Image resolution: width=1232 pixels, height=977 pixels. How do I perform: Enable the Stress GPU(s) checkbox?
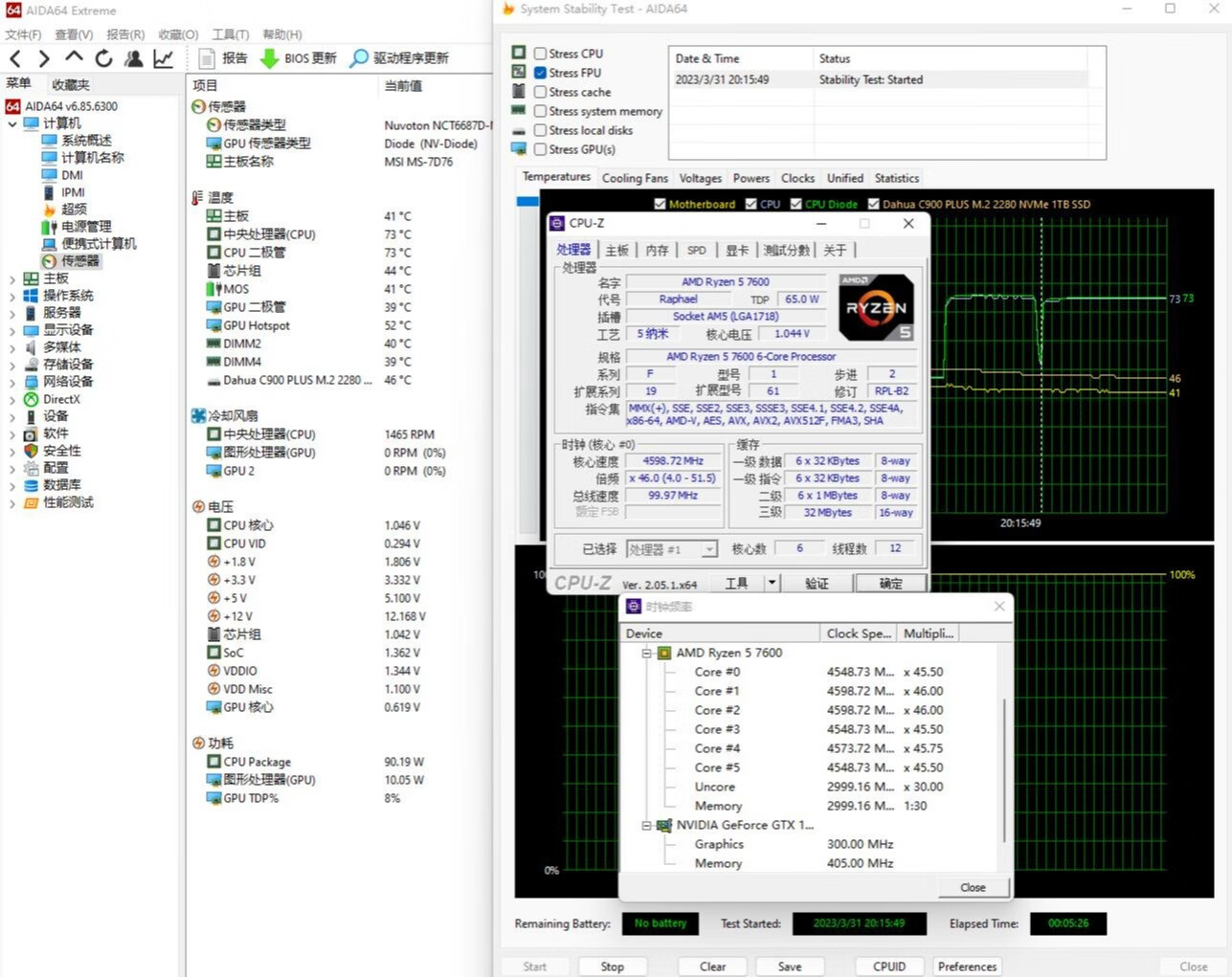coord(541,149)
